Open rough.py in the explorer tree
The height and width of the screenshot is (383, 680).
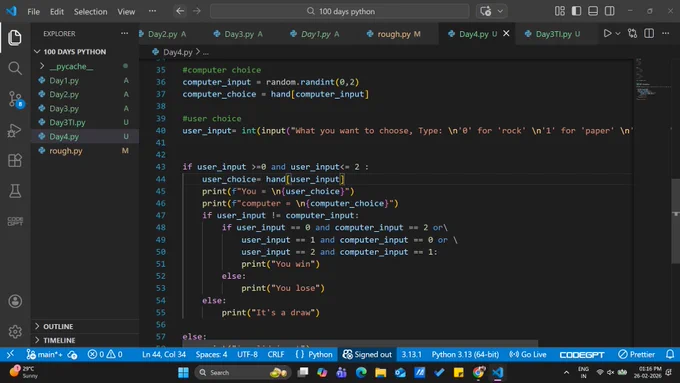(66, 151)
